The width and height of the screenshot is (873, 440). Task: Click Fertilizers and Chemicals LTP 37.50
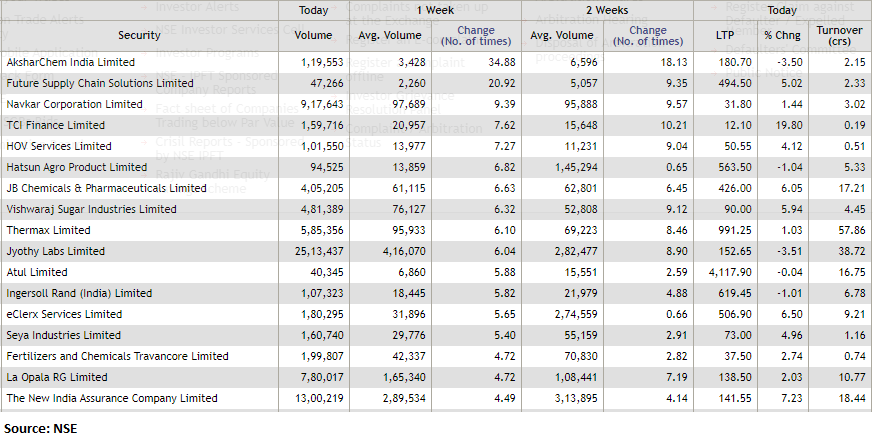point(740,356)
